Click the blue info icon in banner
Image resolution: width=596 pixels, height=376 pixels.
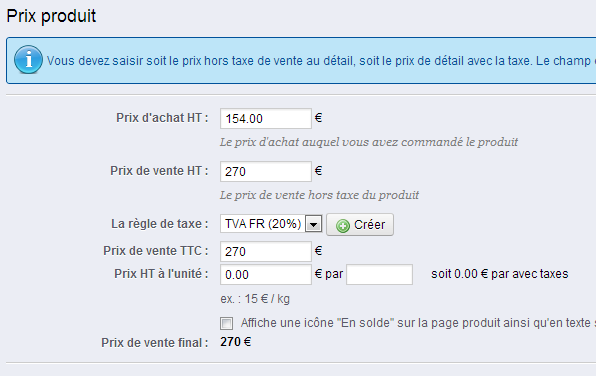(x=28, y=60)
